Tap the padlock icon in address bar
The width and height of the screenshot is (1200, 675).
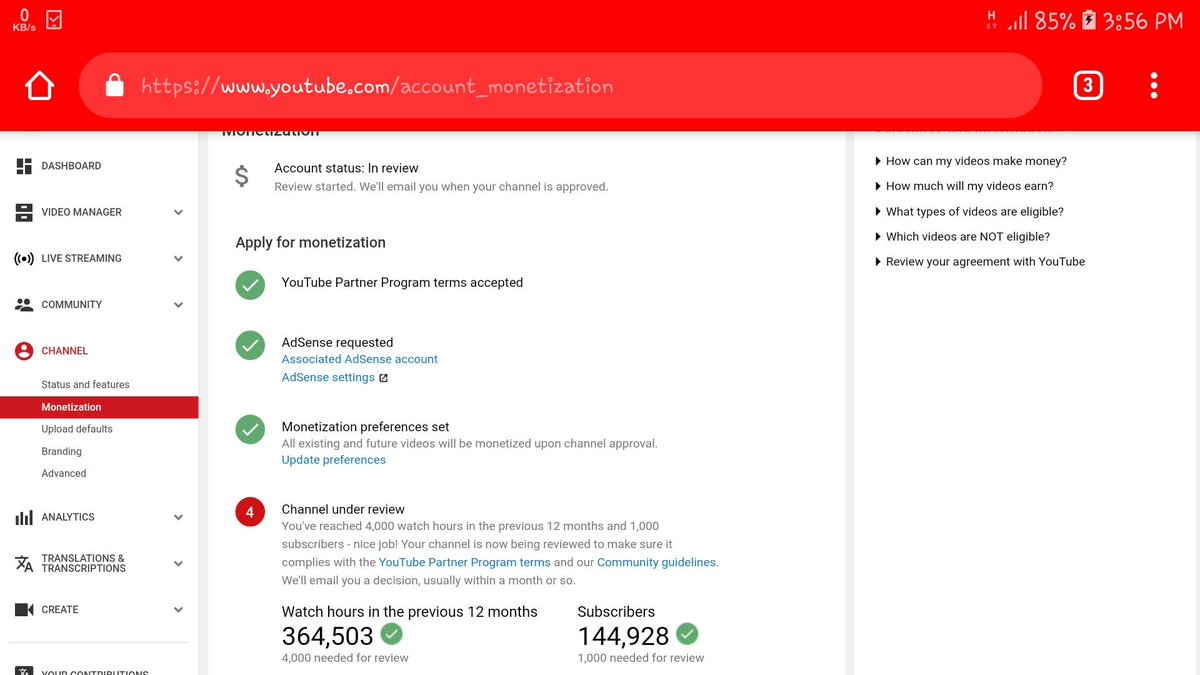[x=114, y=86]
